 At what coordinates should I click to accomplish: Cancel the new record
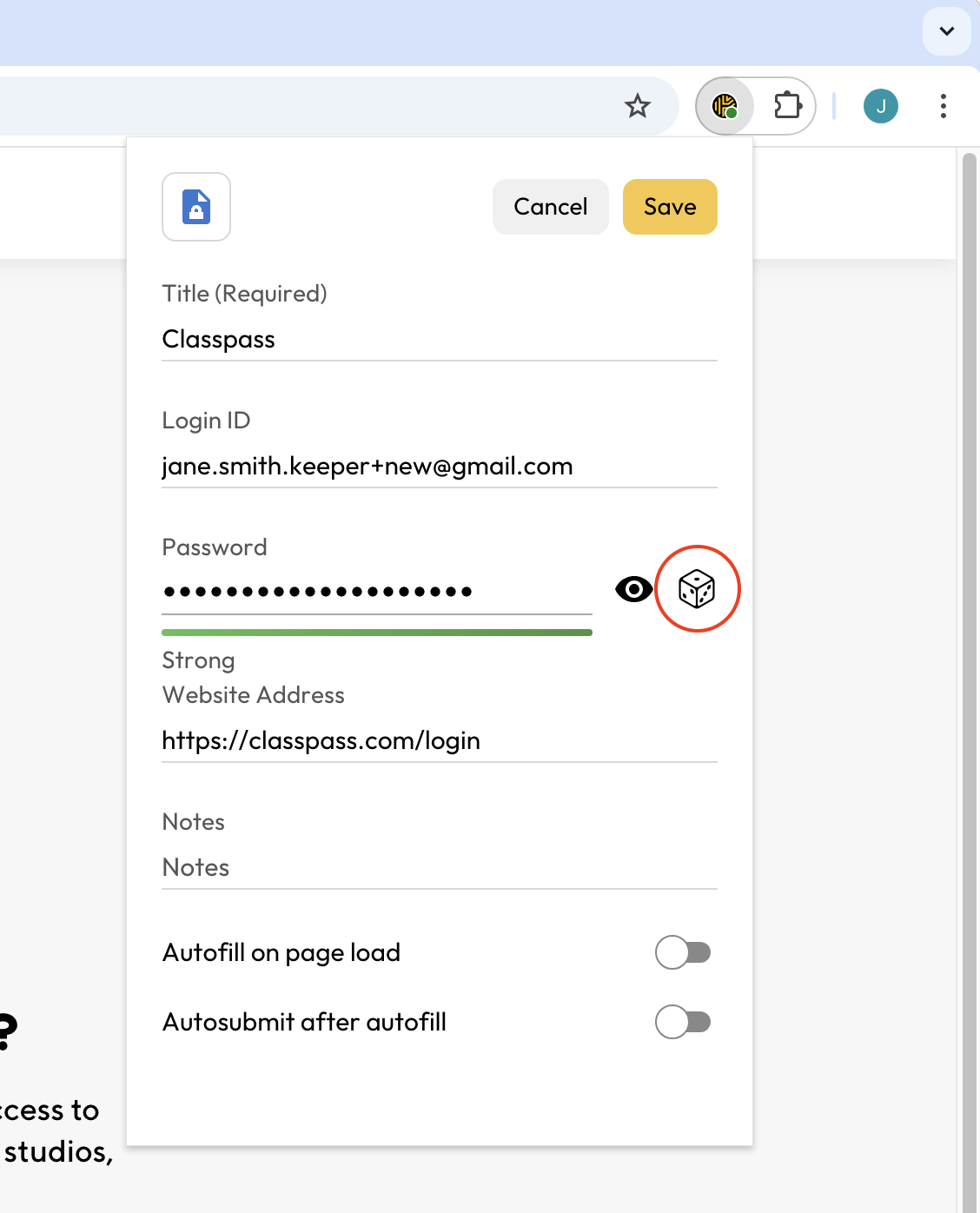pyautogui.click(x=550, y=207)
